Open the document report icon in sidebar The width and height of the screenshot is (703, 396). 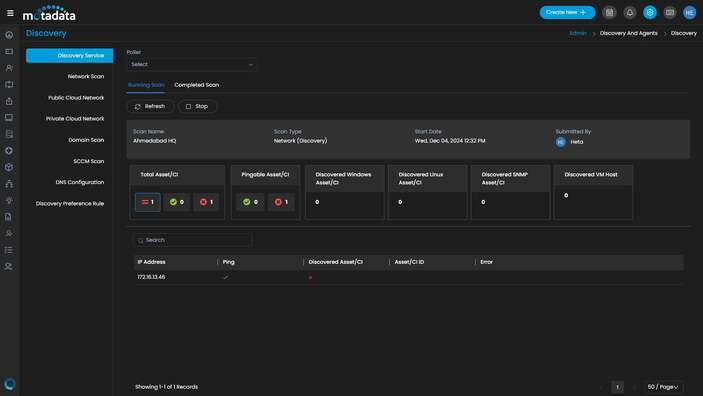pos(9,217)
